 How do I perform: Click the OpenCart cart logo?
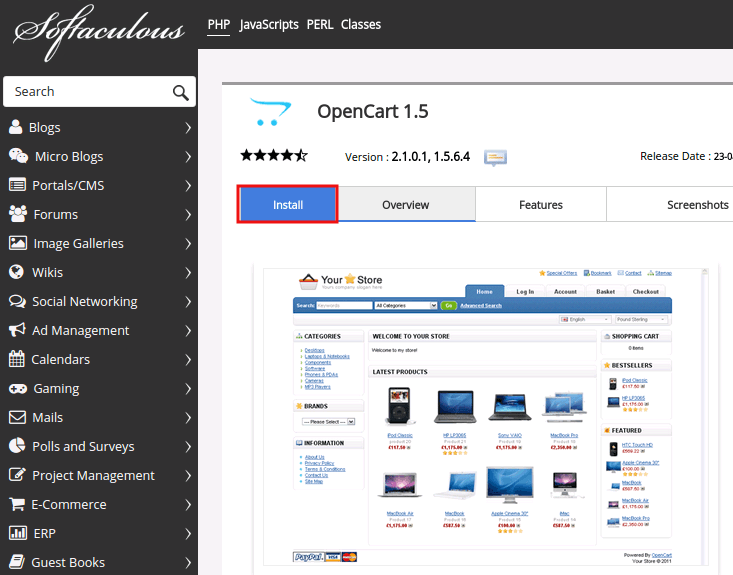270,111
